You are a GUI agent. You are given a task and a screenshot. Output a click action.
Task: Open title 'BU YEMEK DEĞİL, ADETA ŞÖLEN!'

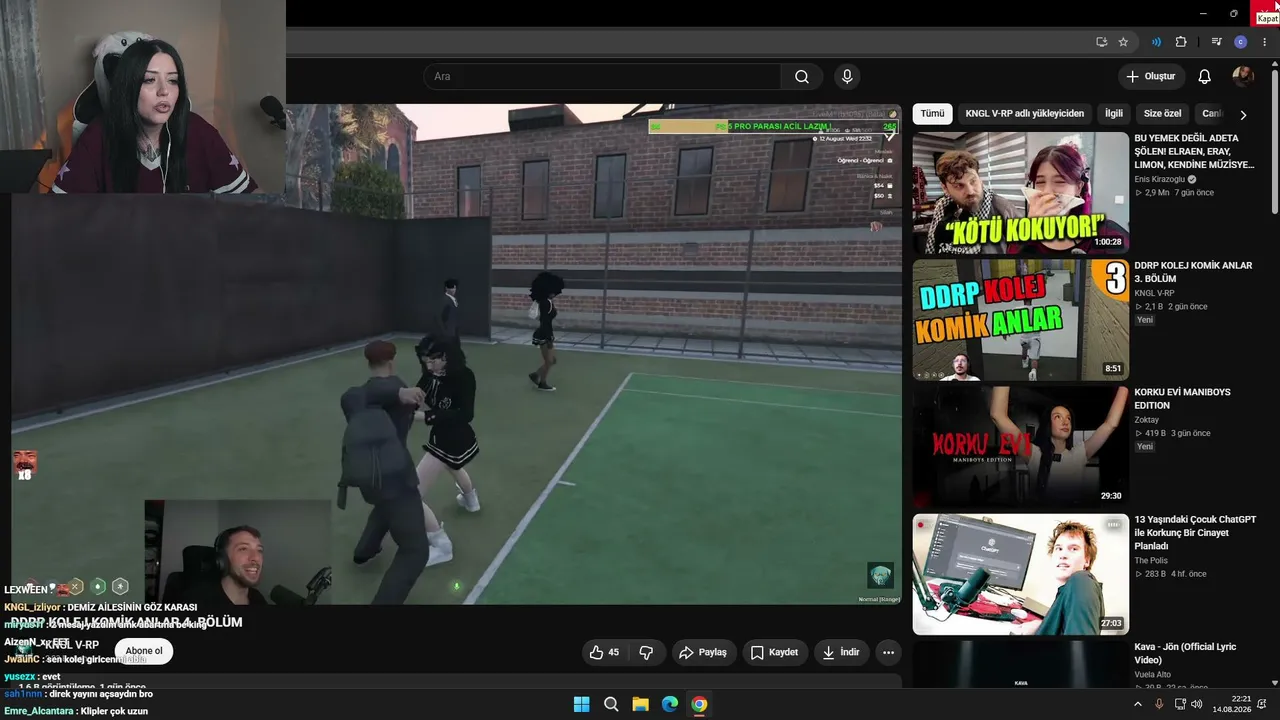[1194, 151]
